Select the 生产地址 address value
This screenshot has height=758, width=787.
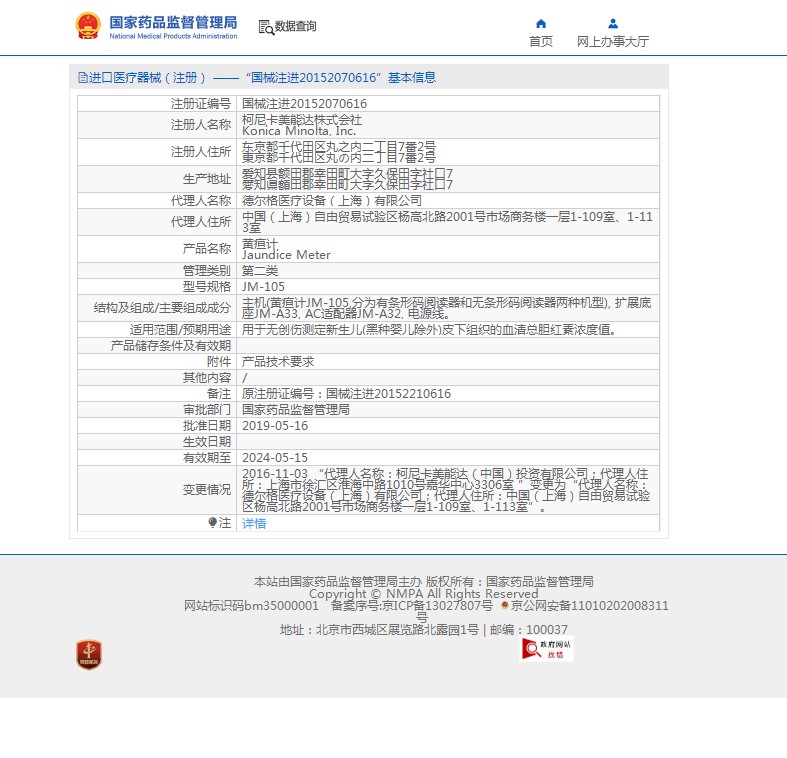tap(347, 179)
